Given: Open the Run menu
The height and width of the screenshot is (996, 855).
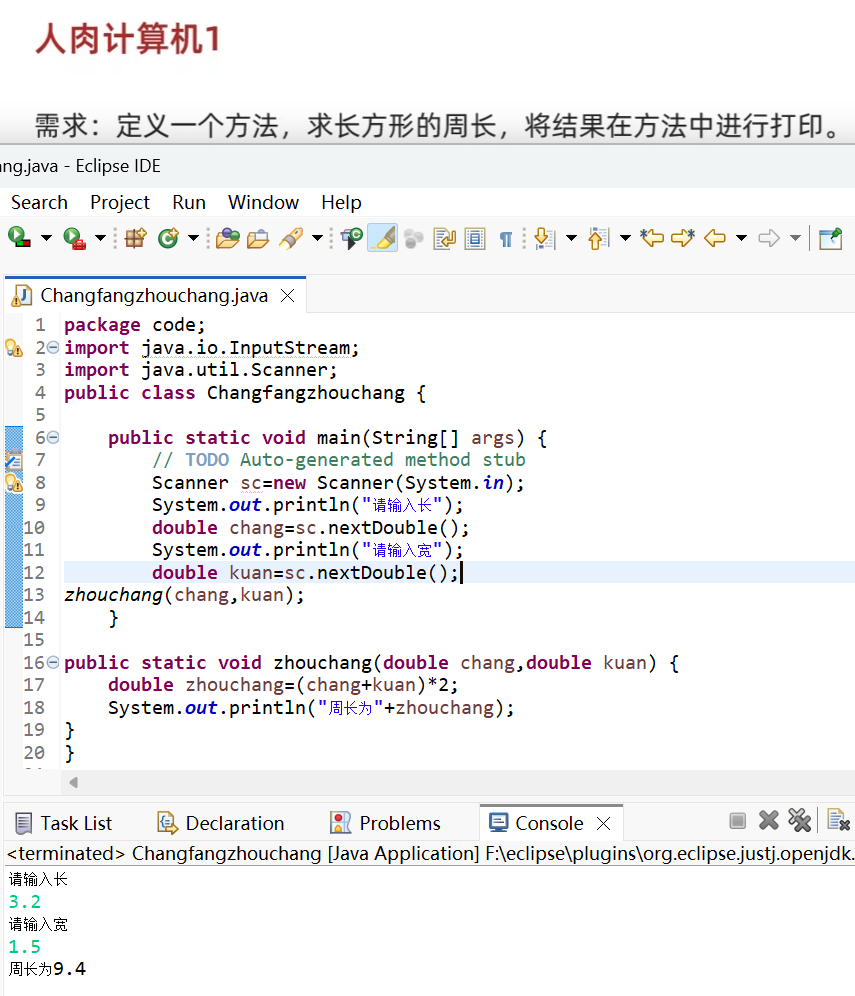Looking at the screenshot, I should tap(189, 203).
